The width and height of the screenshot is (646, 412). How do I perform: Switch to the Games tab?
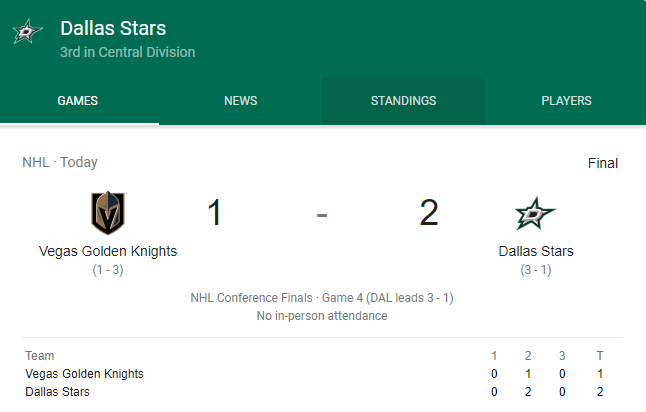77,101
